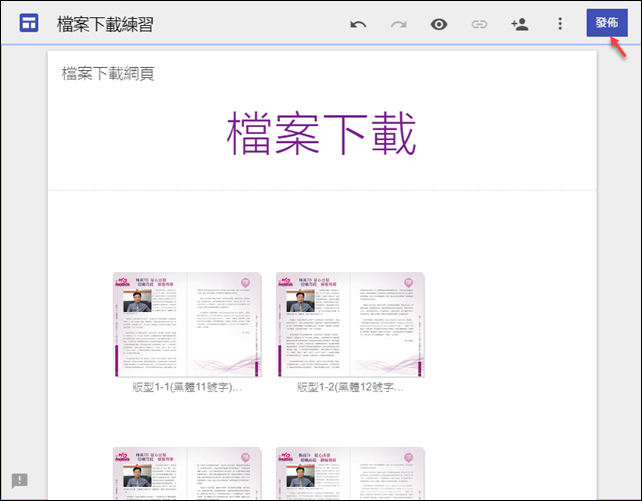Open the three-dot more options menu
Image resolution: width=642 pixels, height=501 pixels.
click(x=560, y=24)
